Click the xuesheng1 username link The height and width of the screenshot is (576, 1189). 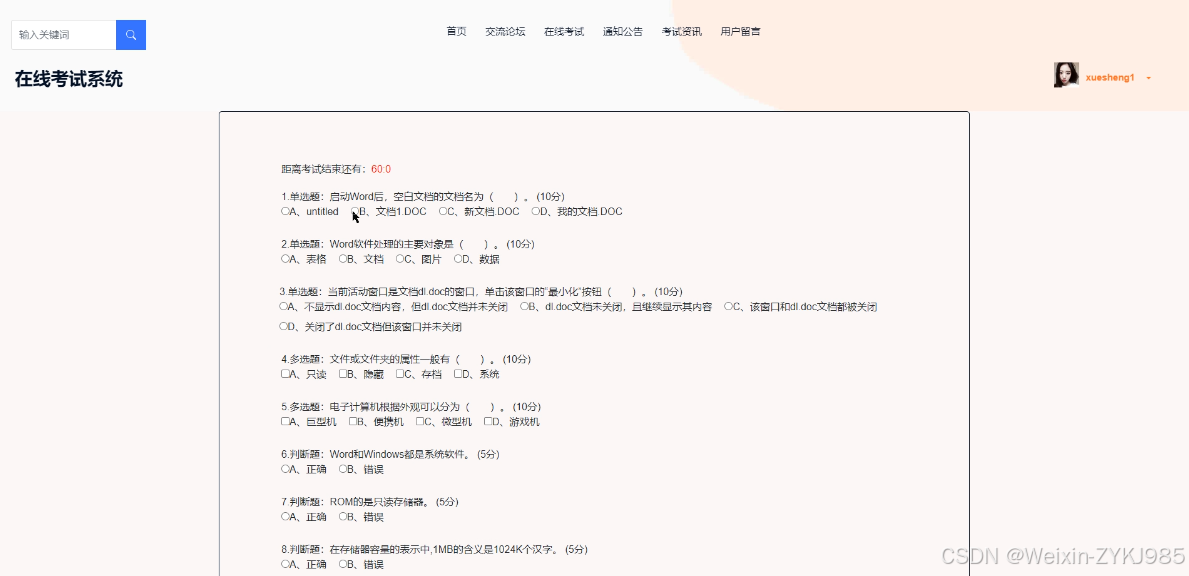pos(1110,78)
